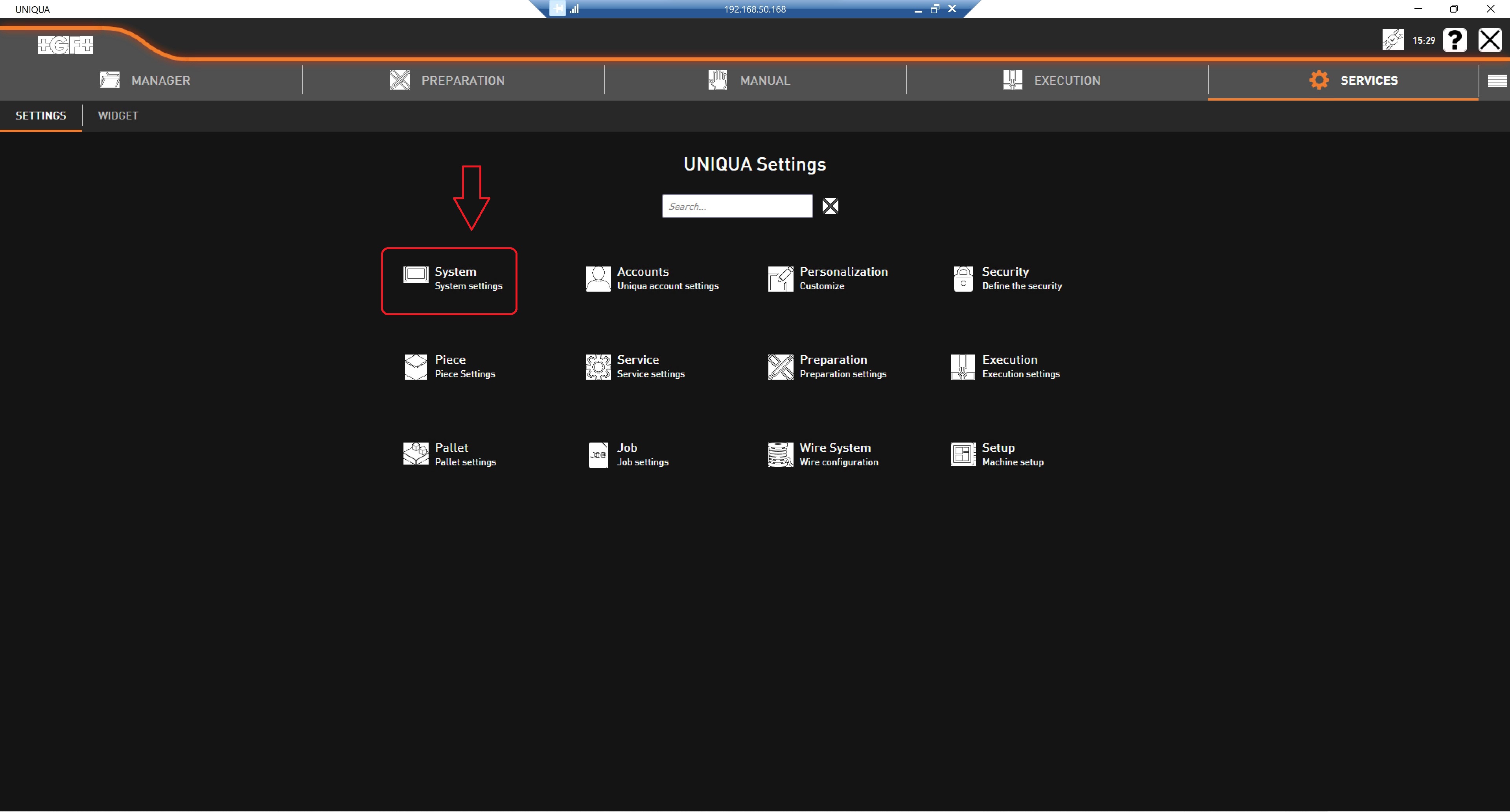Open Security padlock icon
The image size is (1510, 812).
point(963,278)
